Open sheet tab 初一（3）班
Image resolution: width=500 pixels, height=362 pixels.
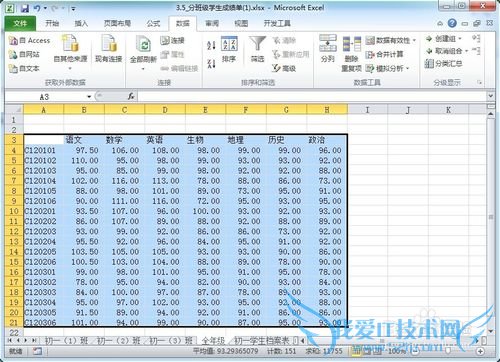[x=170, y=341]
